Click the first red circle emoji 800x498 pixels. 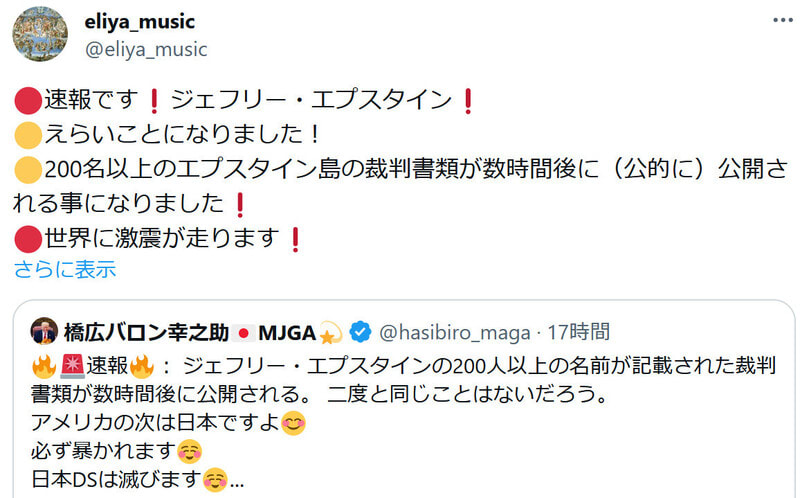(x=28, y=100)
